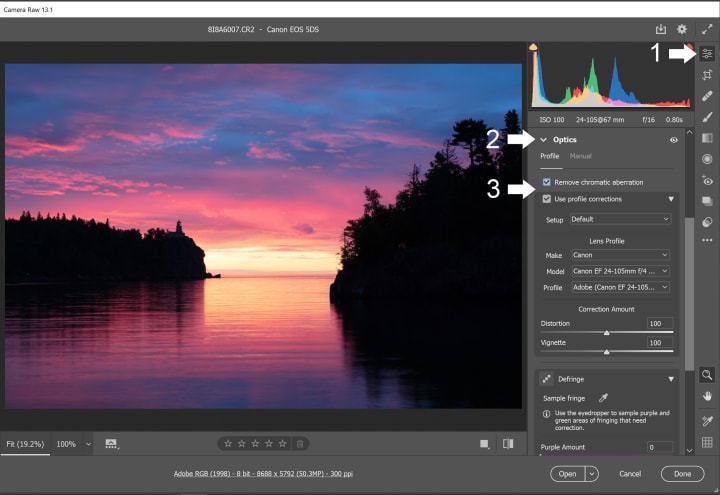This screenshot has width=720, height=495.
Task: Click the Red Eye removal tool
Action: (707, 181)
